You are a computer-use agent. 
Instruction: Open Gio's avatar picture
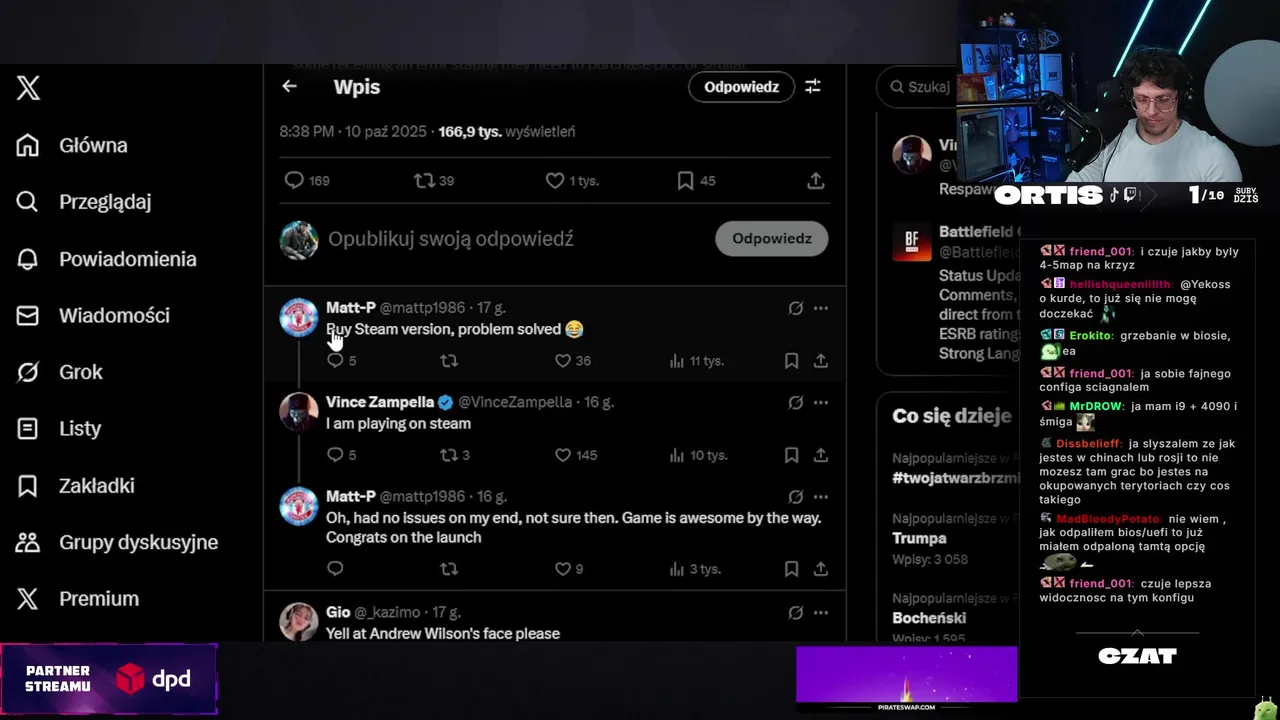pyautogui.click(x=298, y=622)
